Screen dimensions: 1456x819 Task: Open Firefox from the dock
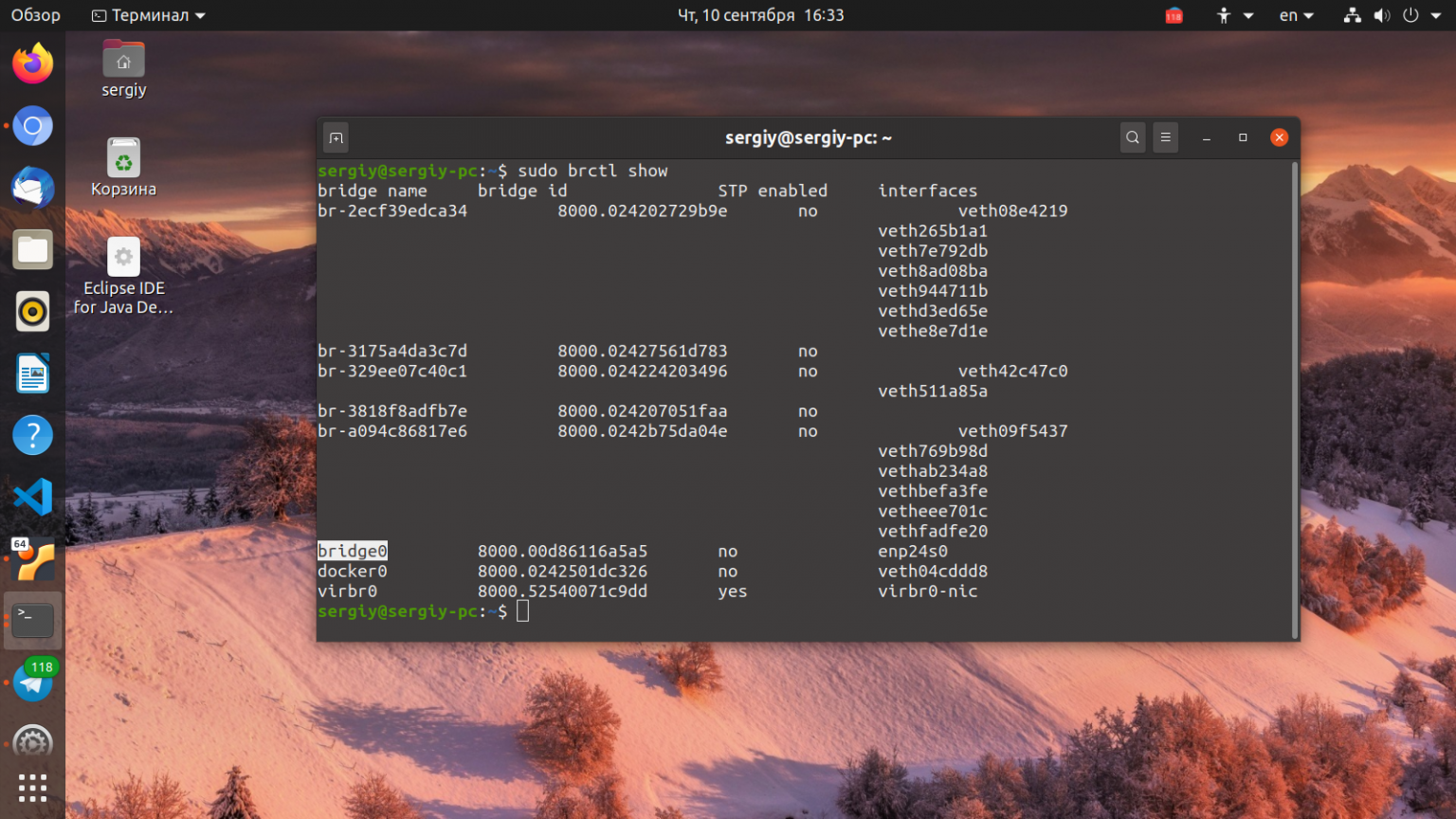click(33, 63)
